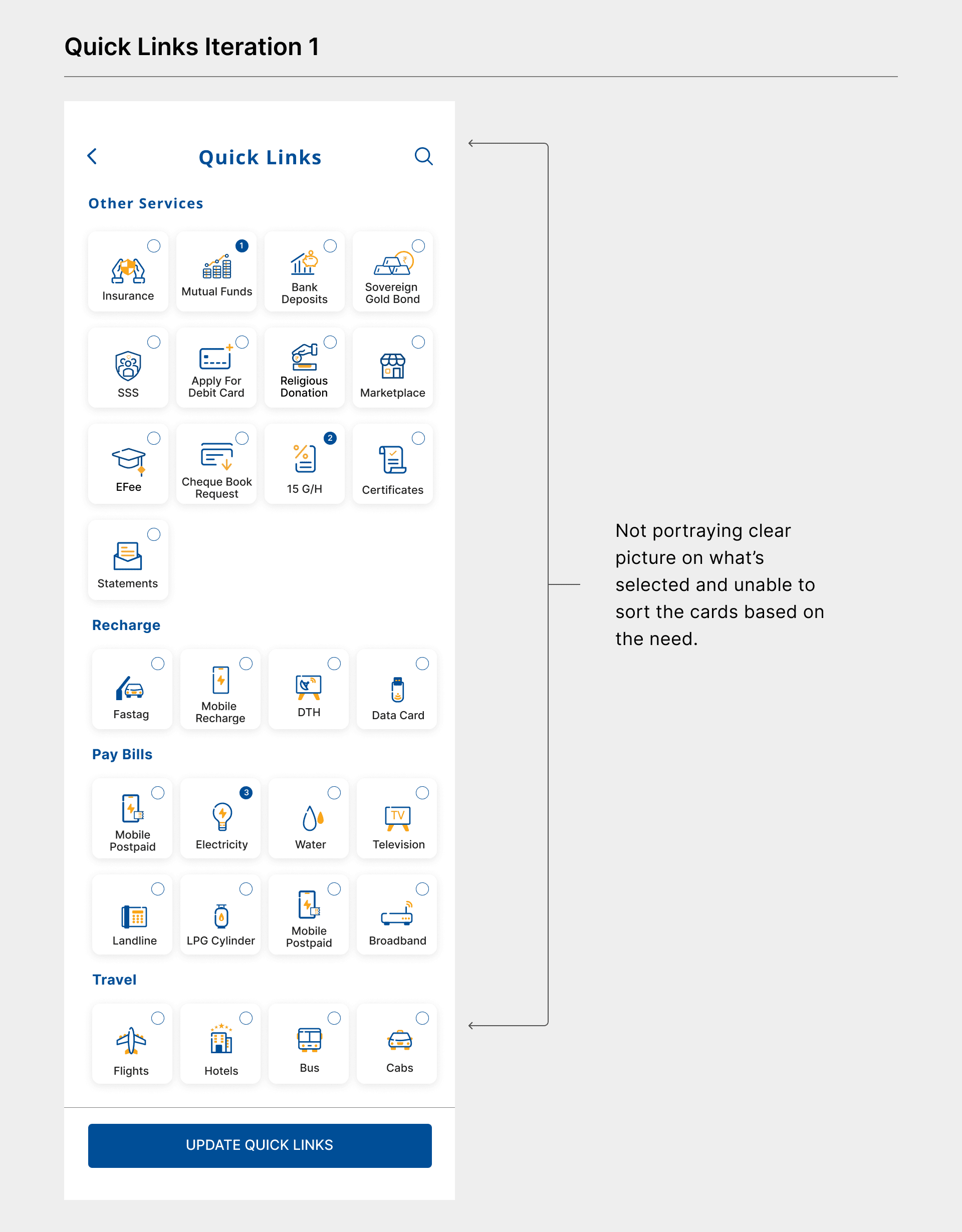Select radio circle on Statements card
The width and height of the screenshot is (962, 1232).
(x=153, y=534)
